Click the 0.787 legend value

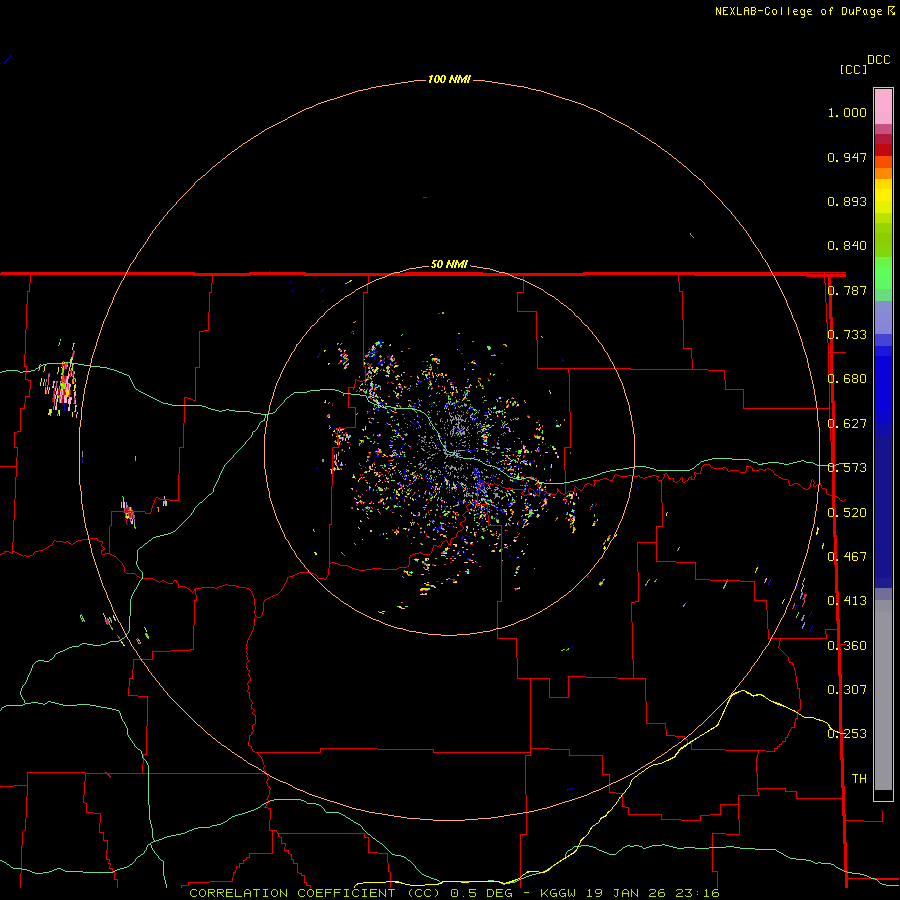(x=847, y=290)
